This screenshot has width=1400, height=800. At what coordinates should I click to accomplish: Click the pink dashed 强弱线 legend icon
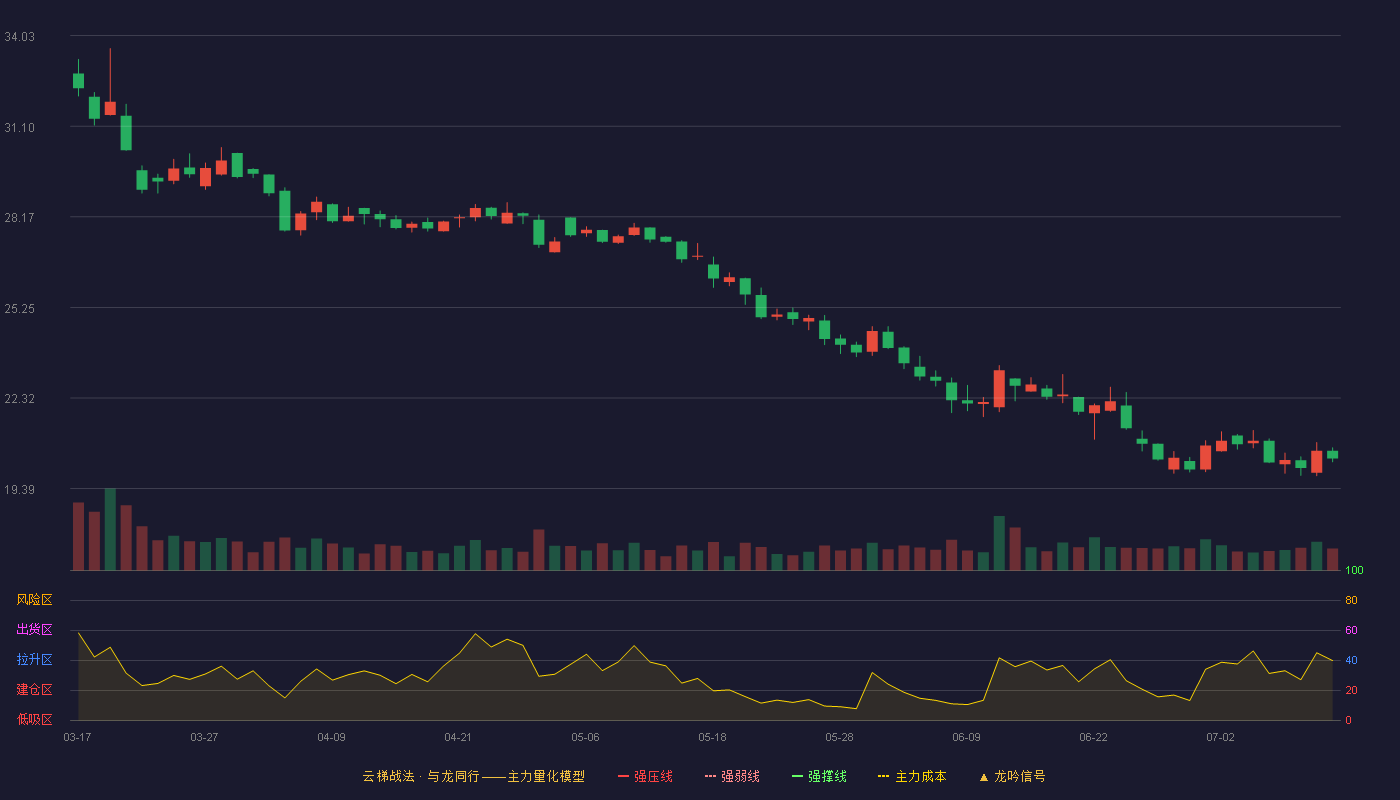pos(711,776)
